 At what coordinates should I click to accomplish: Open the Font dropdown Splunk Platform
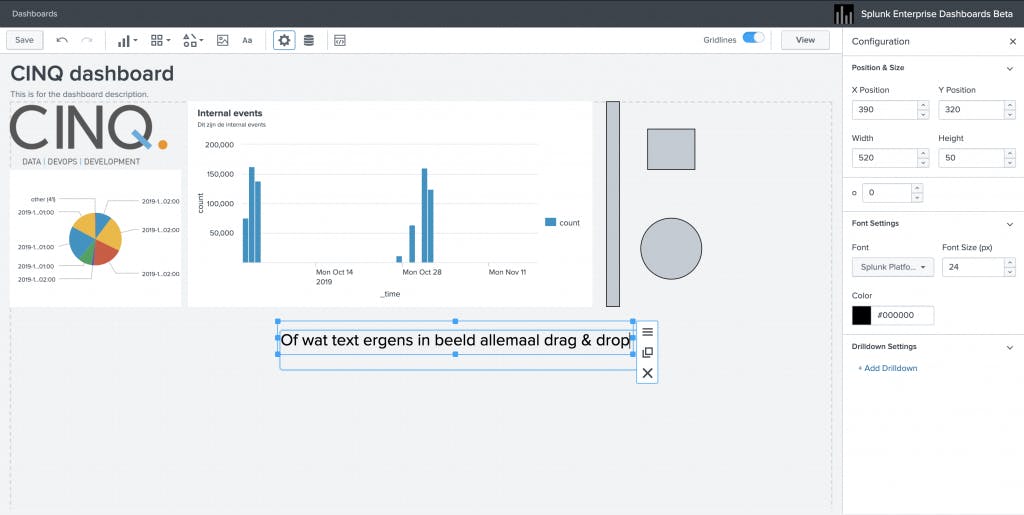(893, 267)
